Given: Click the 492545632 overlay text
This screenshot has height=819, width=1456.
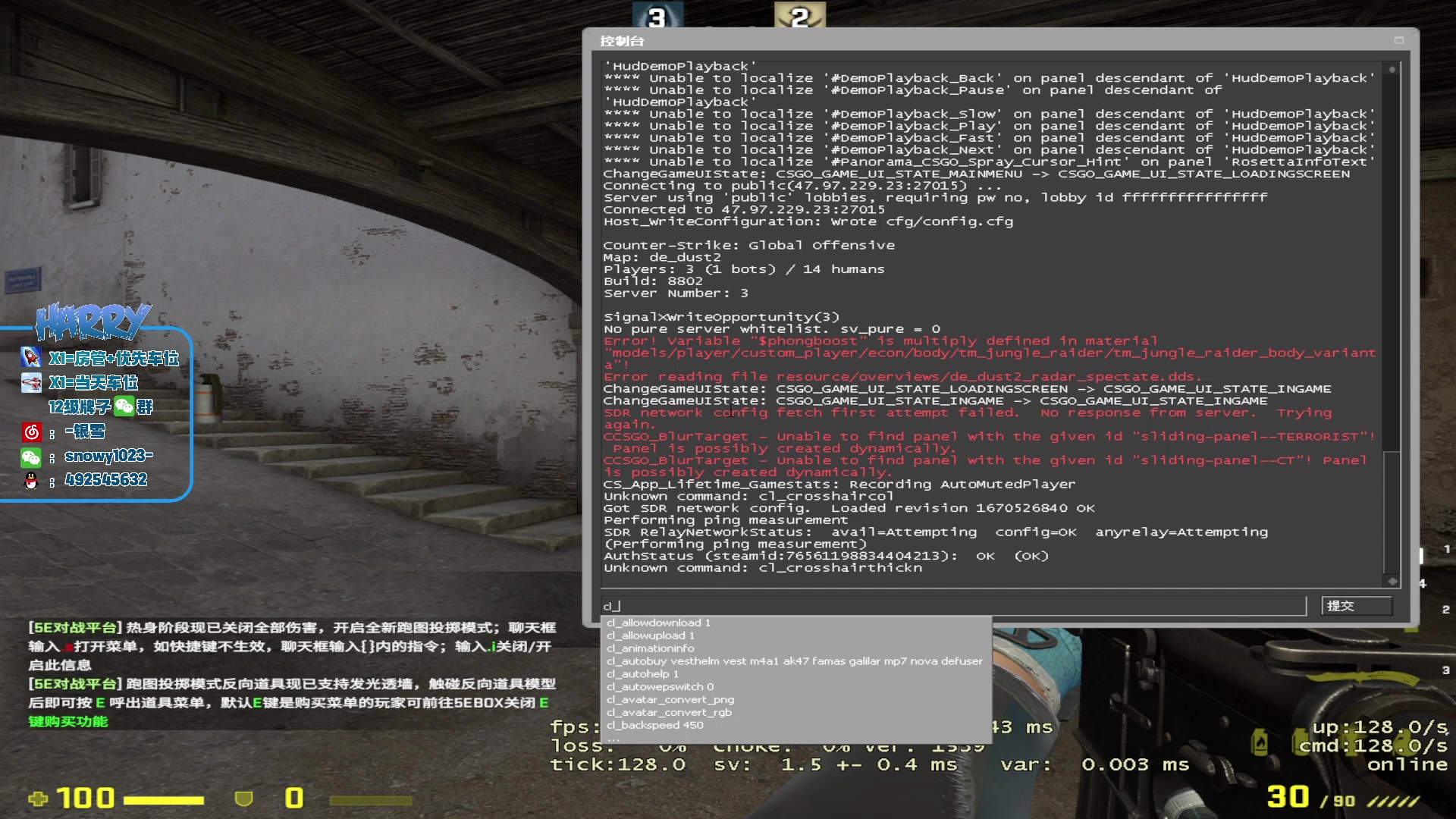Looking at the screenshot, I should (x=106, y=480).
